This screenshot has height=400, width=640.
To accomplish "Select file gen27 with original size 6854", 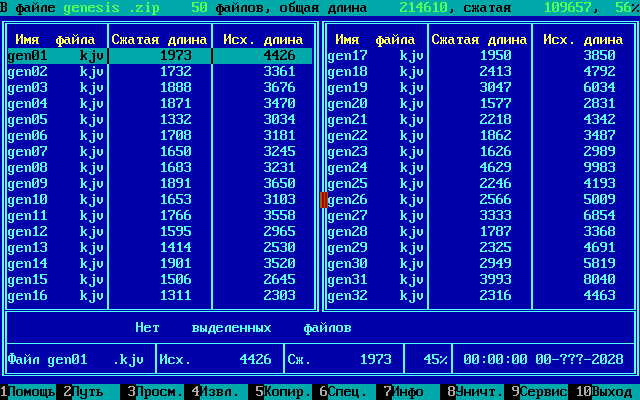I will [375, 216].
